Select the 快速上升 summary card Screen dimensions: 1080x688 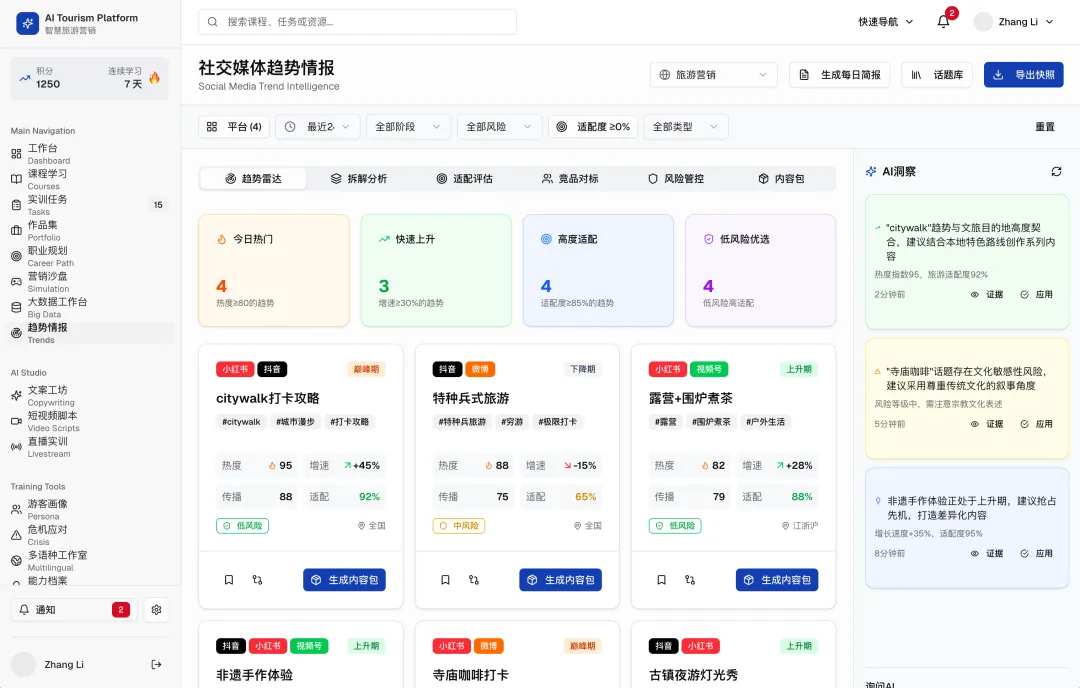point(436,270)
